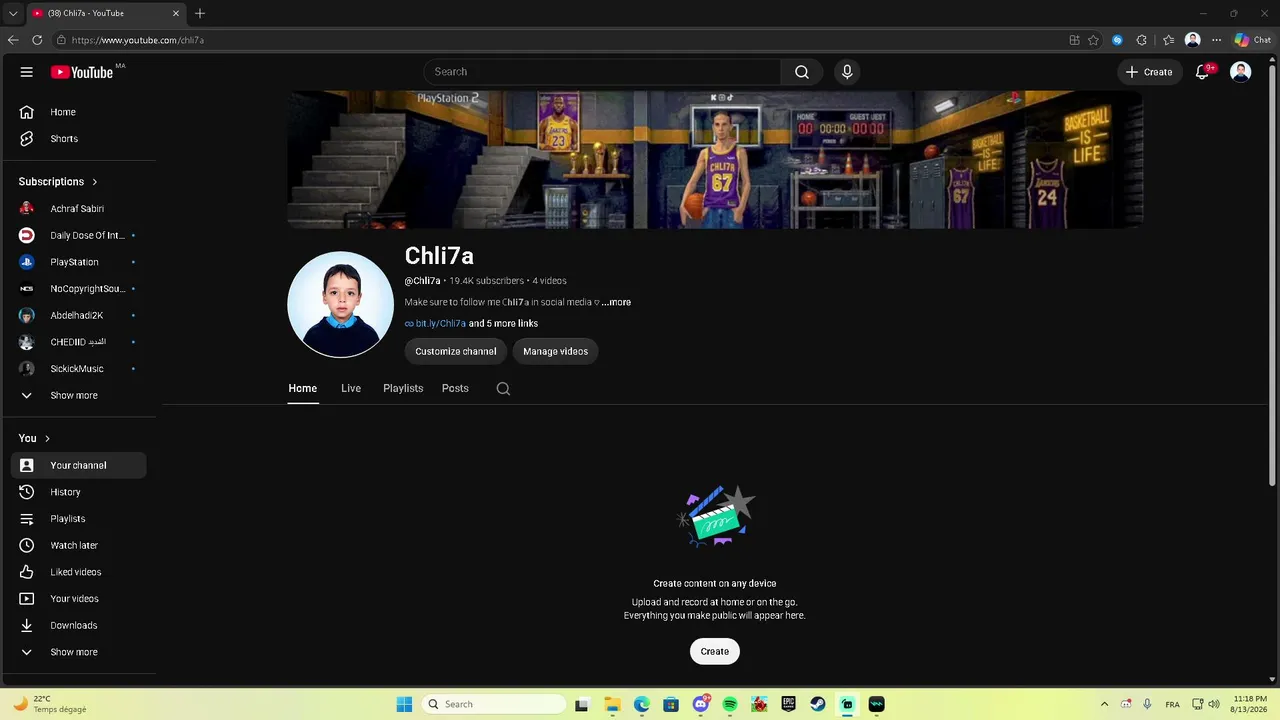Open the taskbar volume control

click(1214, 704)
